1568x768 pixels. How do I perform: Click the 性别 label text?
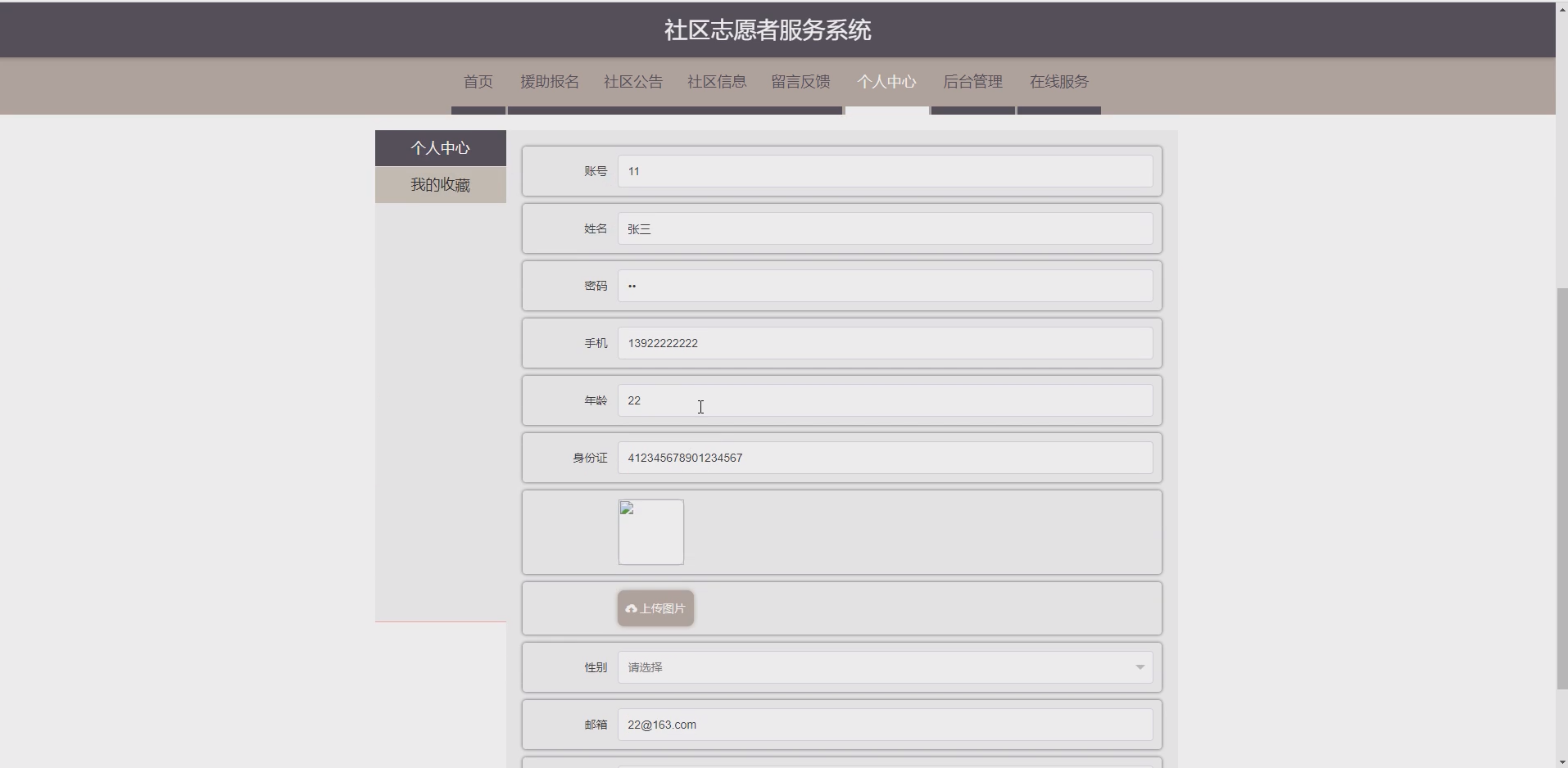point(596,667)
